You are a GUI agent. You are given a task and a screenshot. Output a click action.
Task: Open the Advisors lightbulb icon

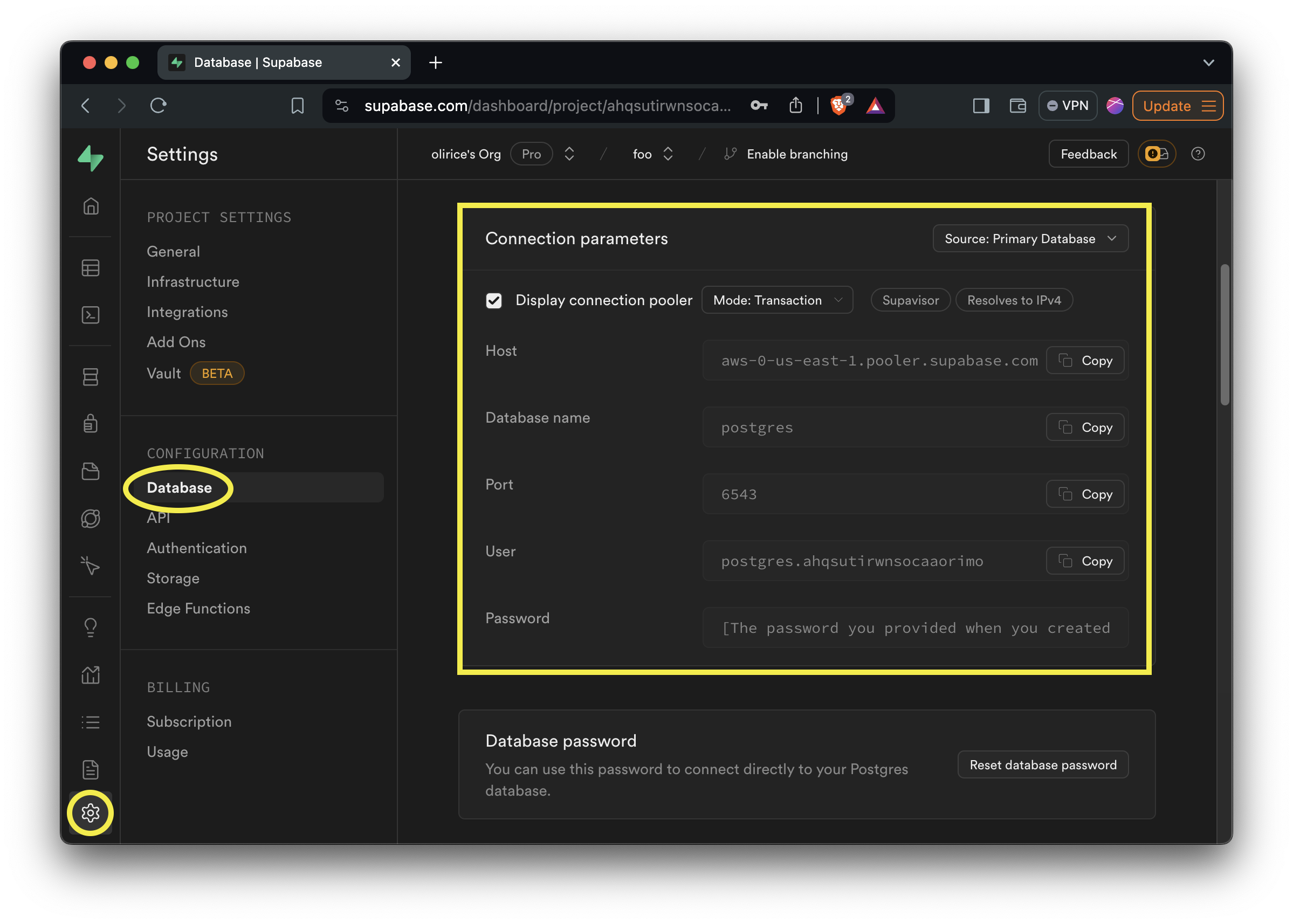[91, 628]
